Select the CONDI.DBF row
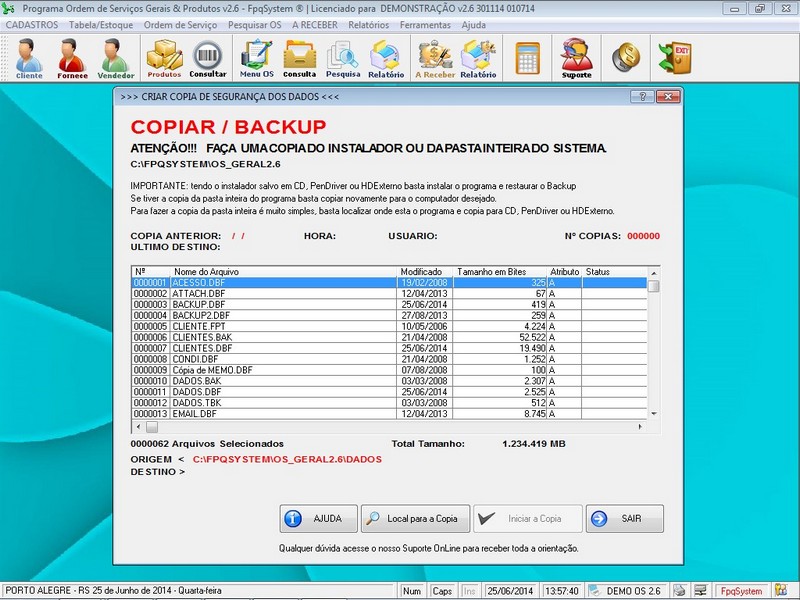800x600 pixels. (389, 359)
